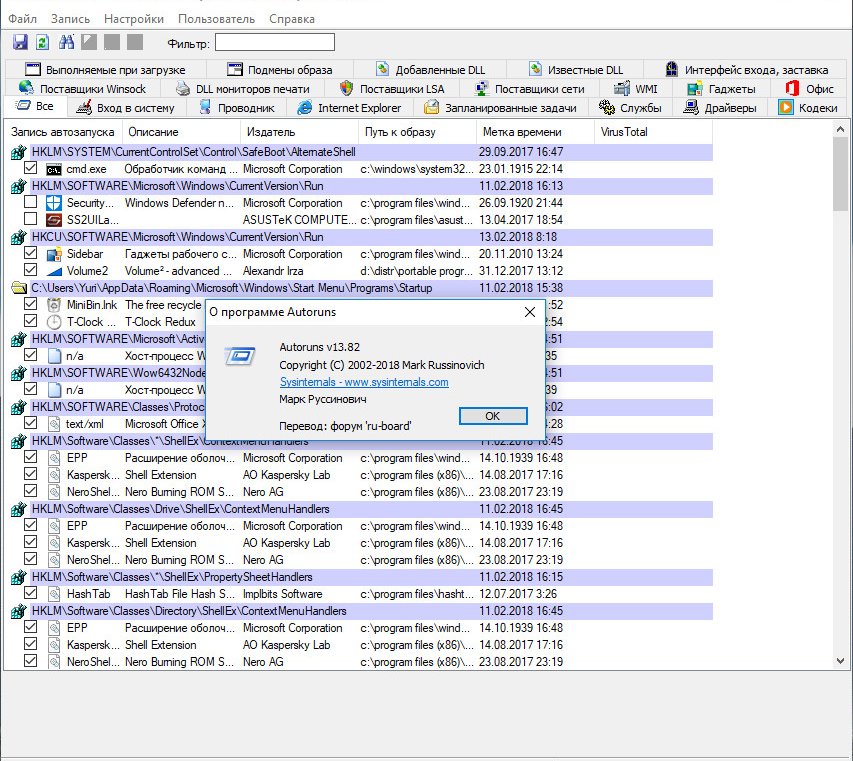Image resolution: width=853 pixels, height=761 pixels.
Task: Open the Файл menu
Action: [22, 19]
